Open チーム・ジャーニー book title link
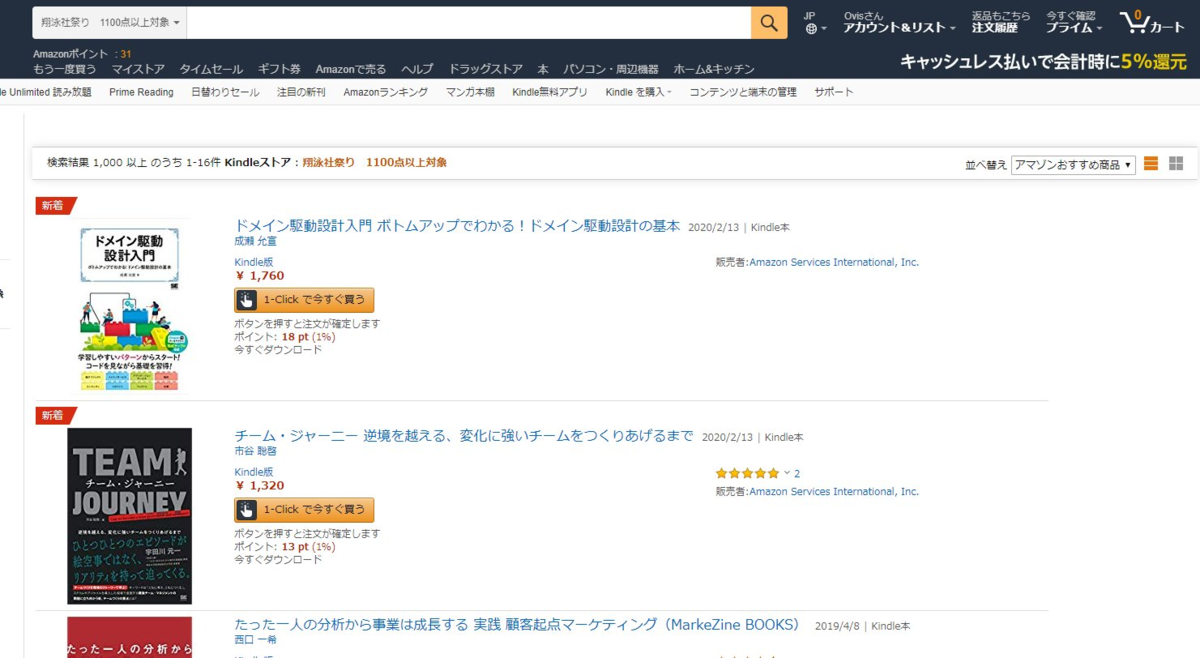1200x658 pixels. click(464, 436)
